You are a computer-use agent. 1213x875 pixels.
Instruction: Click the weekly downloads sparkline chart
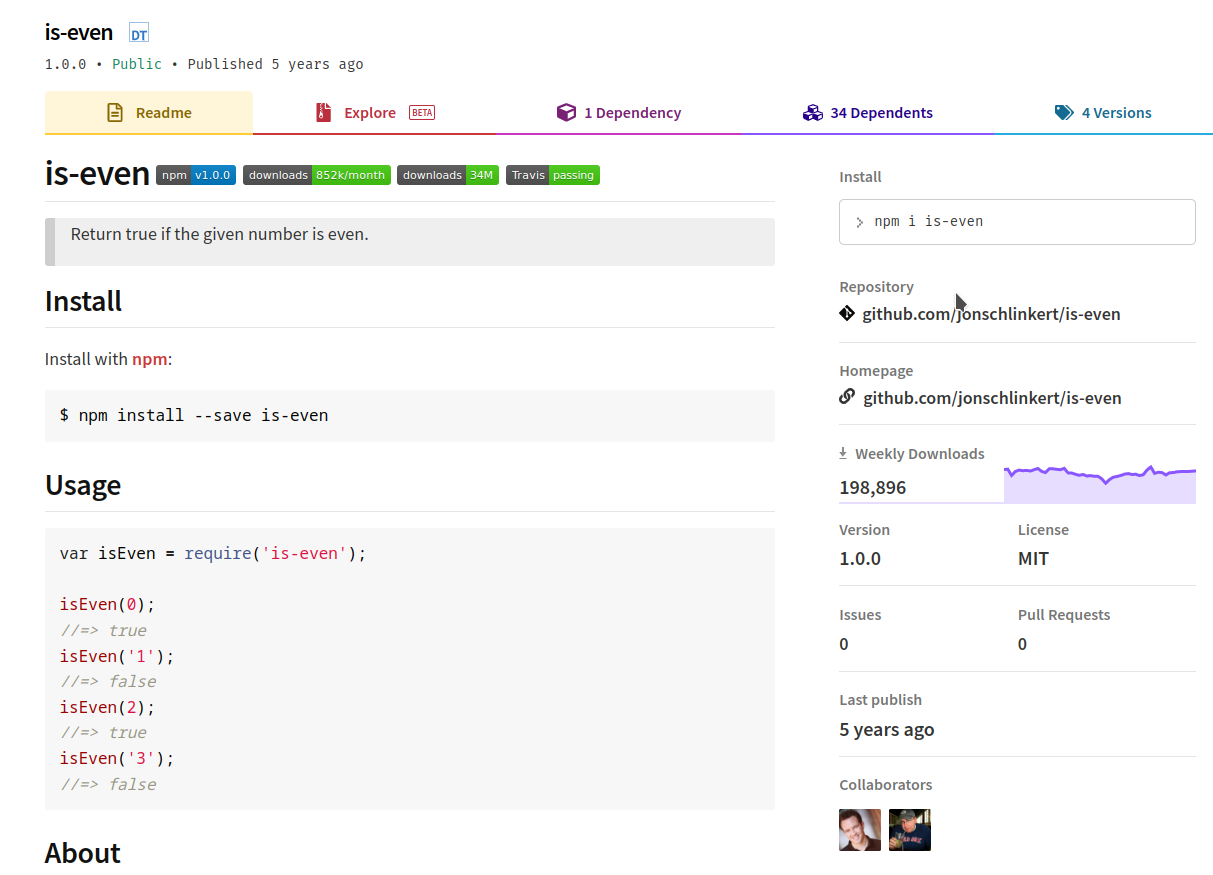[x=1100, y=484]
